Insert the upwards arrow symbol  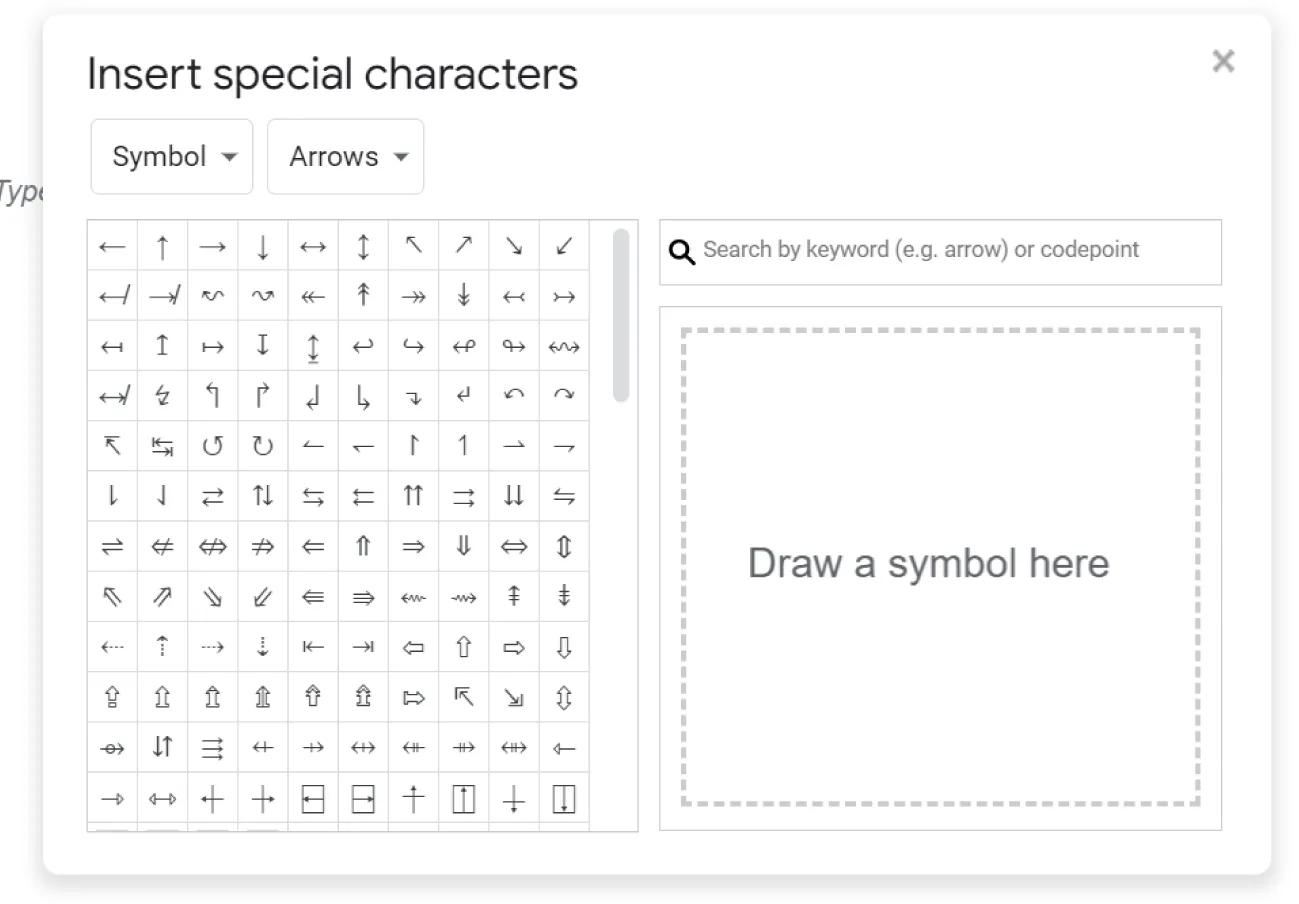click(x=162, y=245)
